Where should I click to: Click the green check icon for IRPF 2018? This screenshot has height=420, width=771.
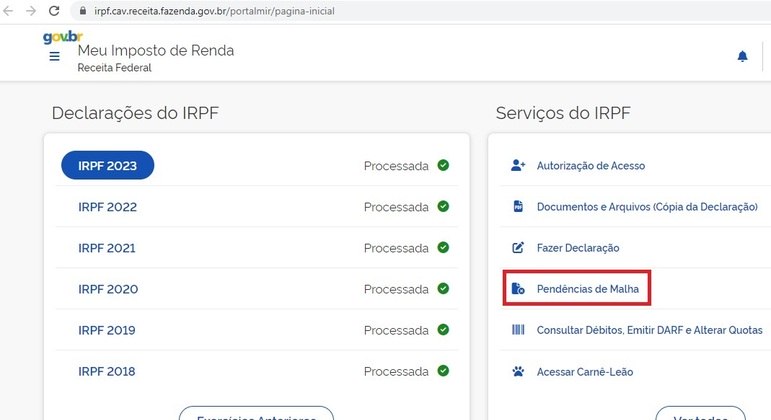(x=443, y=371)
